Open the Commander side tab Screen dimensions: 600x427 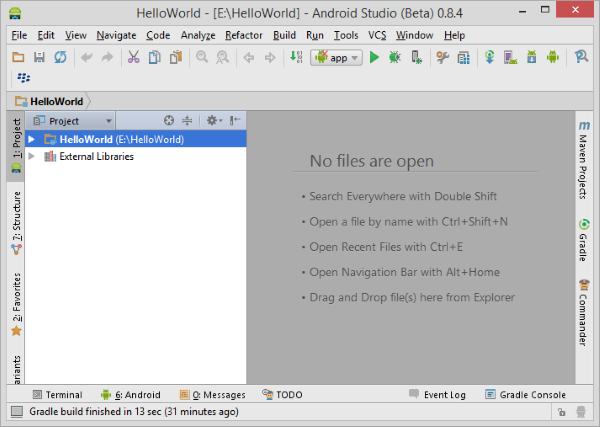(x=584, y=312)
